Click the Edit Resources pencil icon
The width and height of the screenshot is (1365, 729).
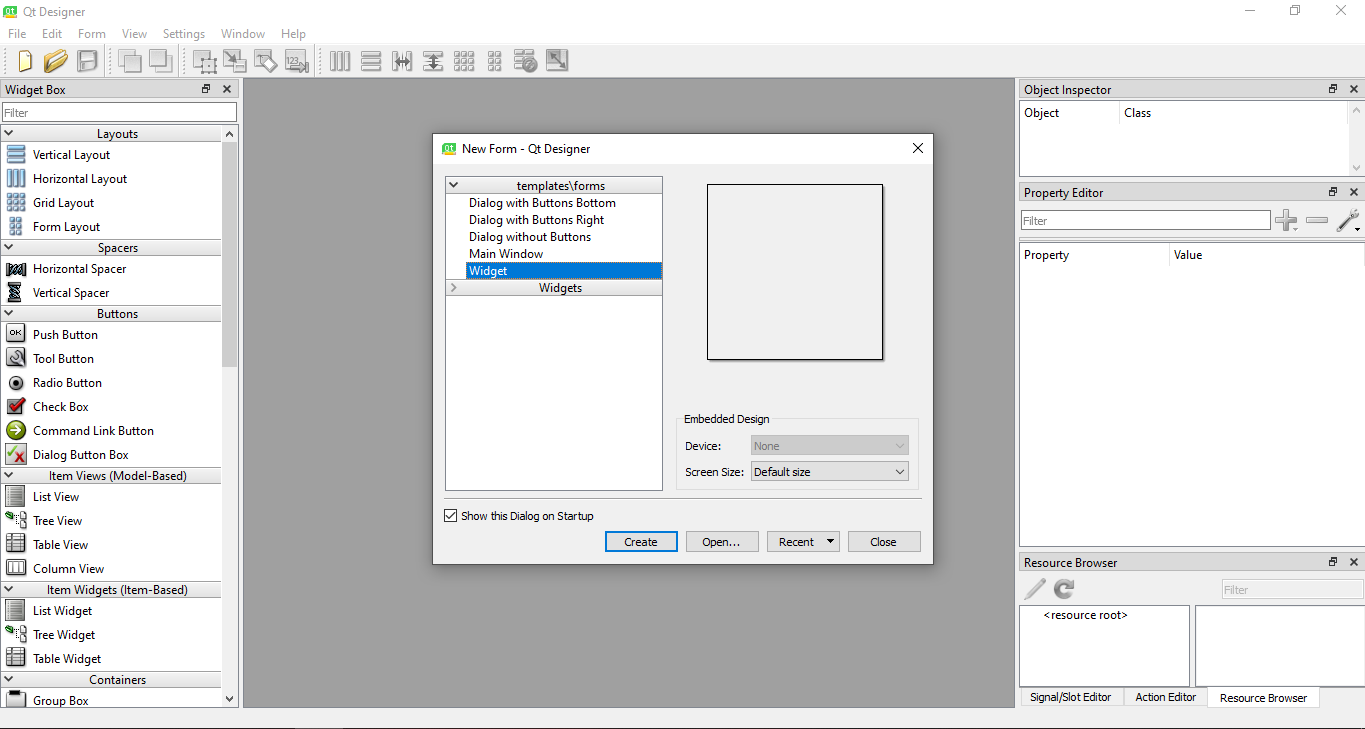tap(1035, 589)
